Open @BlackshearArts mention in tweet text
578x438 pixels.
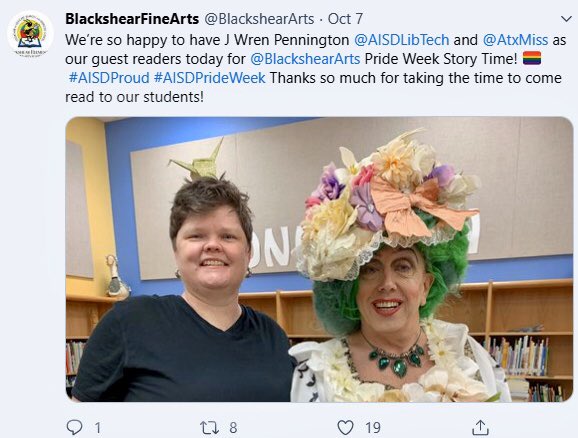pyautogui.click(x=305, y=59)
